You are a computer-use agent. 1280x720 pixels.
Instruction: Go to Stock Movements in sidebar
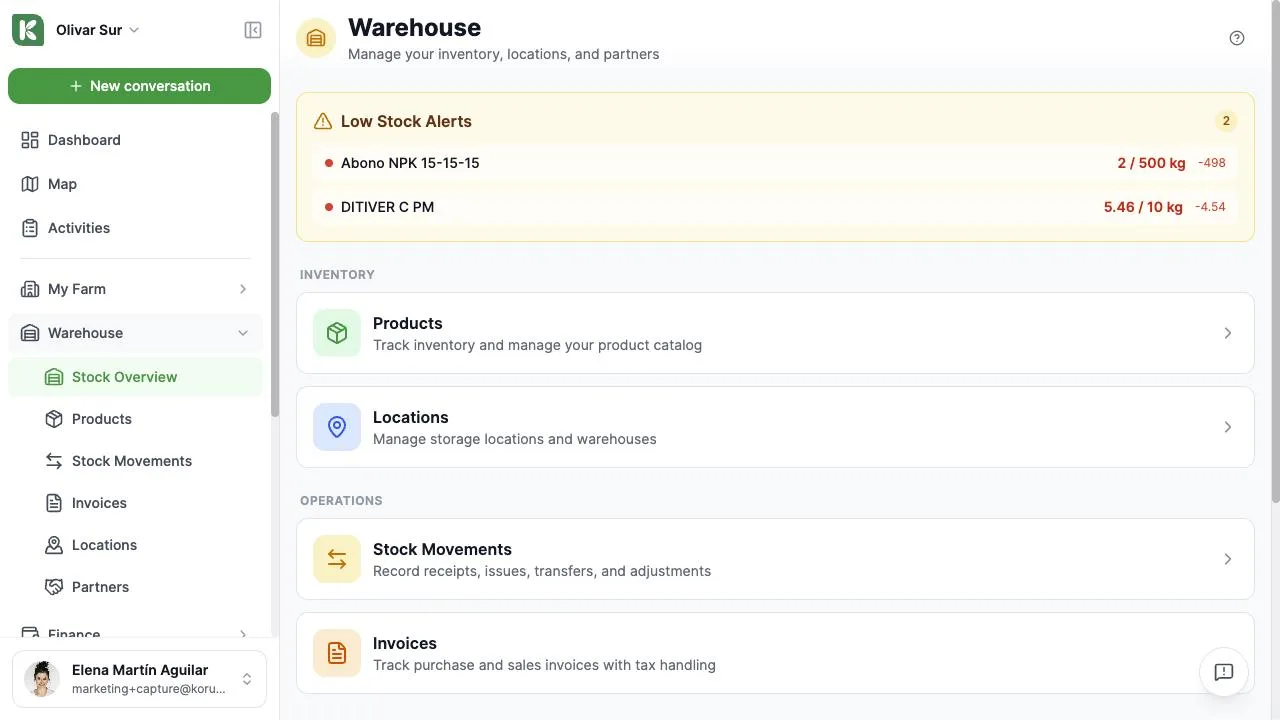pyautogui.click(x=135, y=461)
